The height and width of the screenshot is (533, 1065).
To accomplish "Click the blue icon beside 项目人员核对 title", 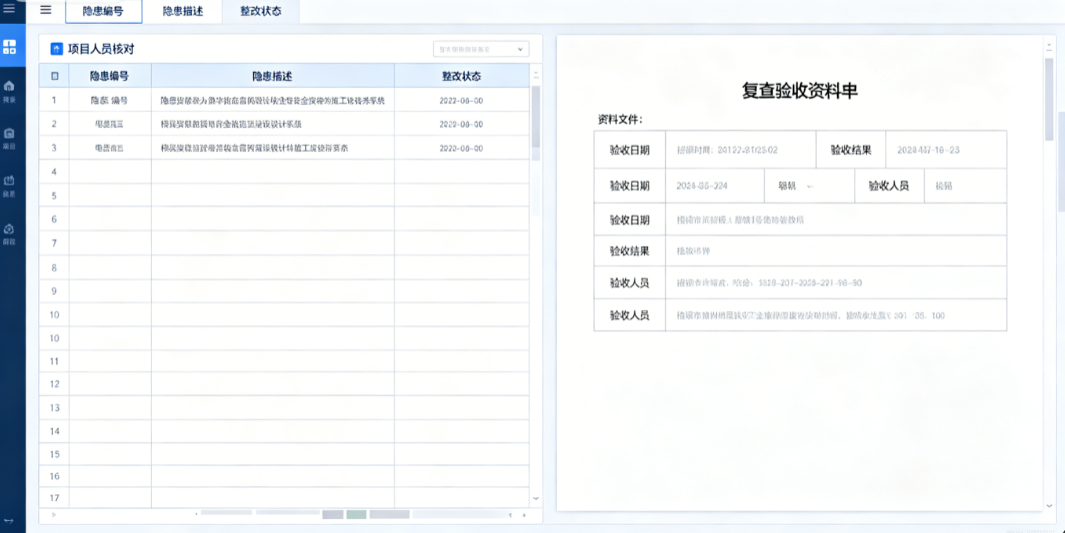I will (57, 49).
